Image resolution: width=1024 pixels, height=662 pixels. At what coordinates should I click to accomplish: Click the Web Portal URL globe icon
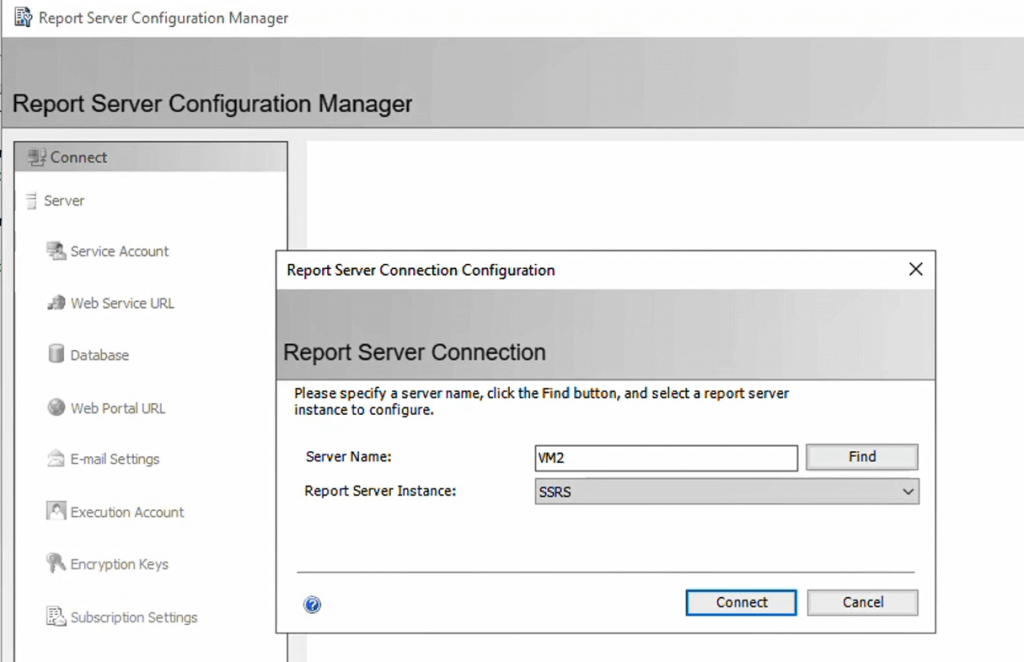click(x=56, y=408)
